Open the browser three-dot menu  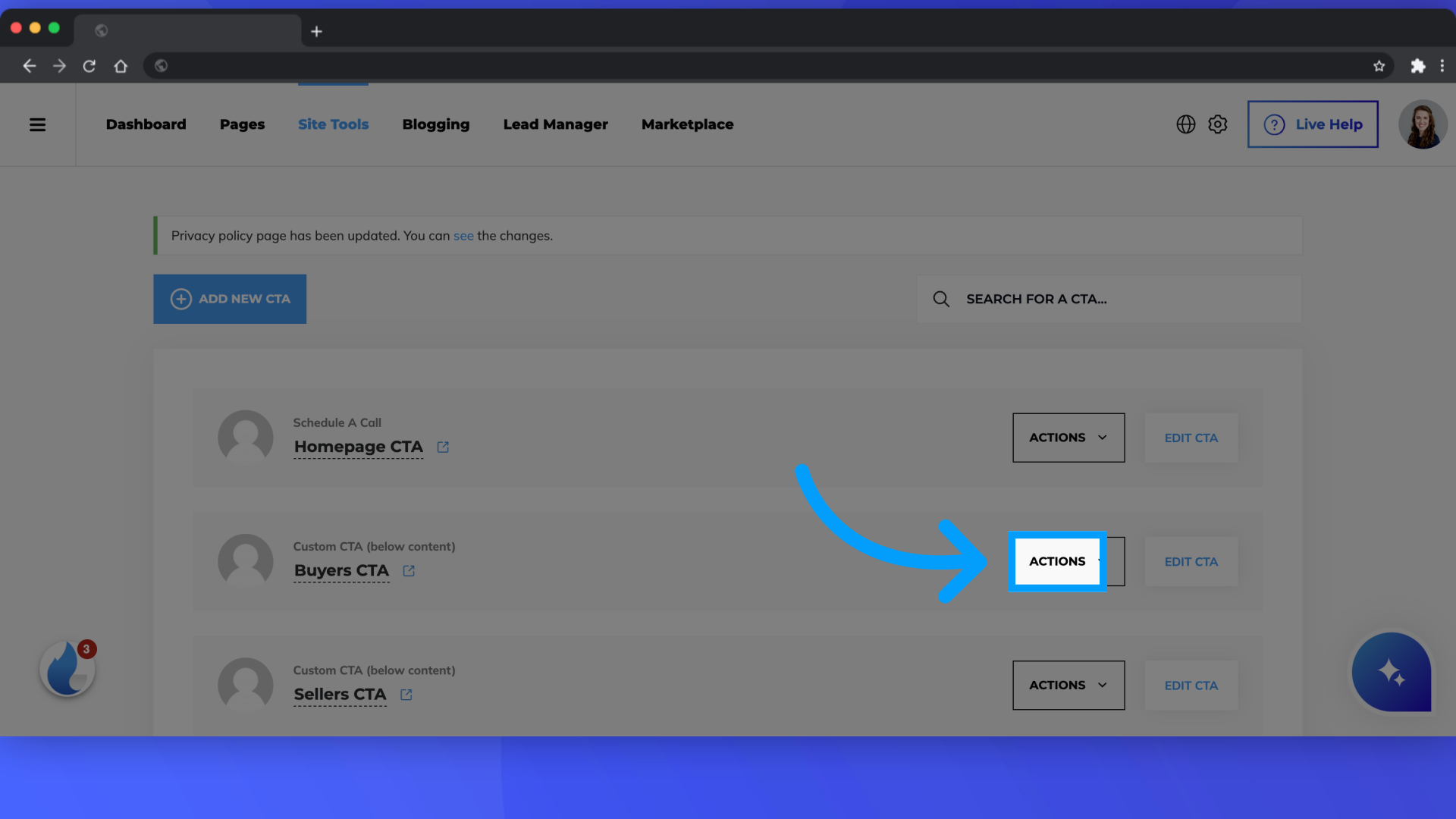point(1442,66)
